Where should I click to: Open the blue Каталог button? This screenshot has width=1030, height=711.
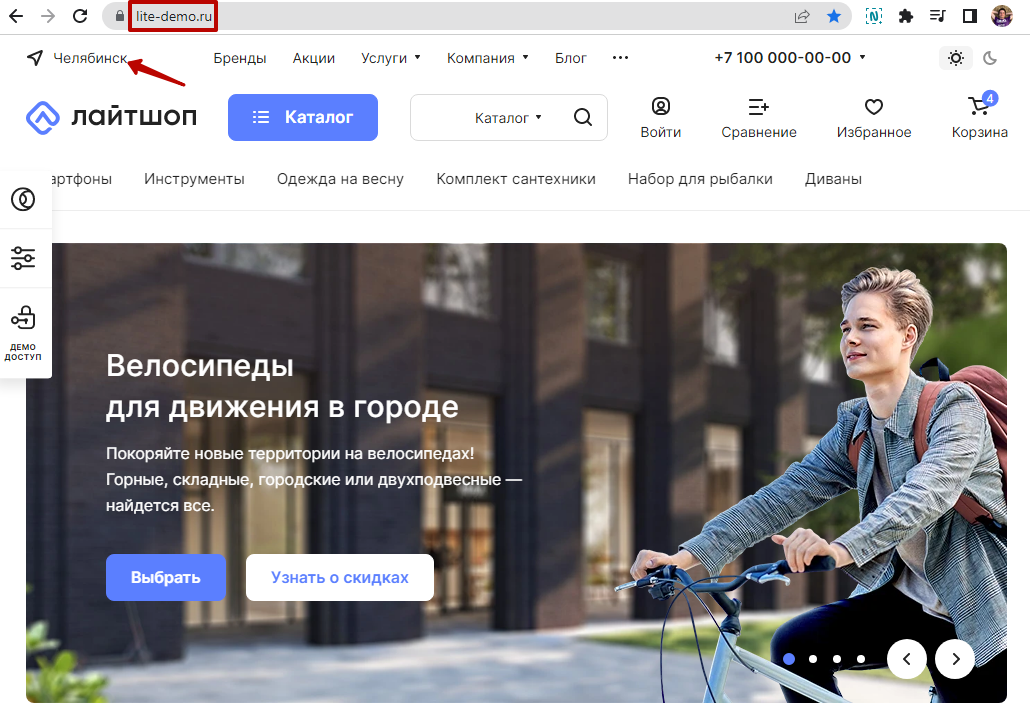(x=303, y=117)
